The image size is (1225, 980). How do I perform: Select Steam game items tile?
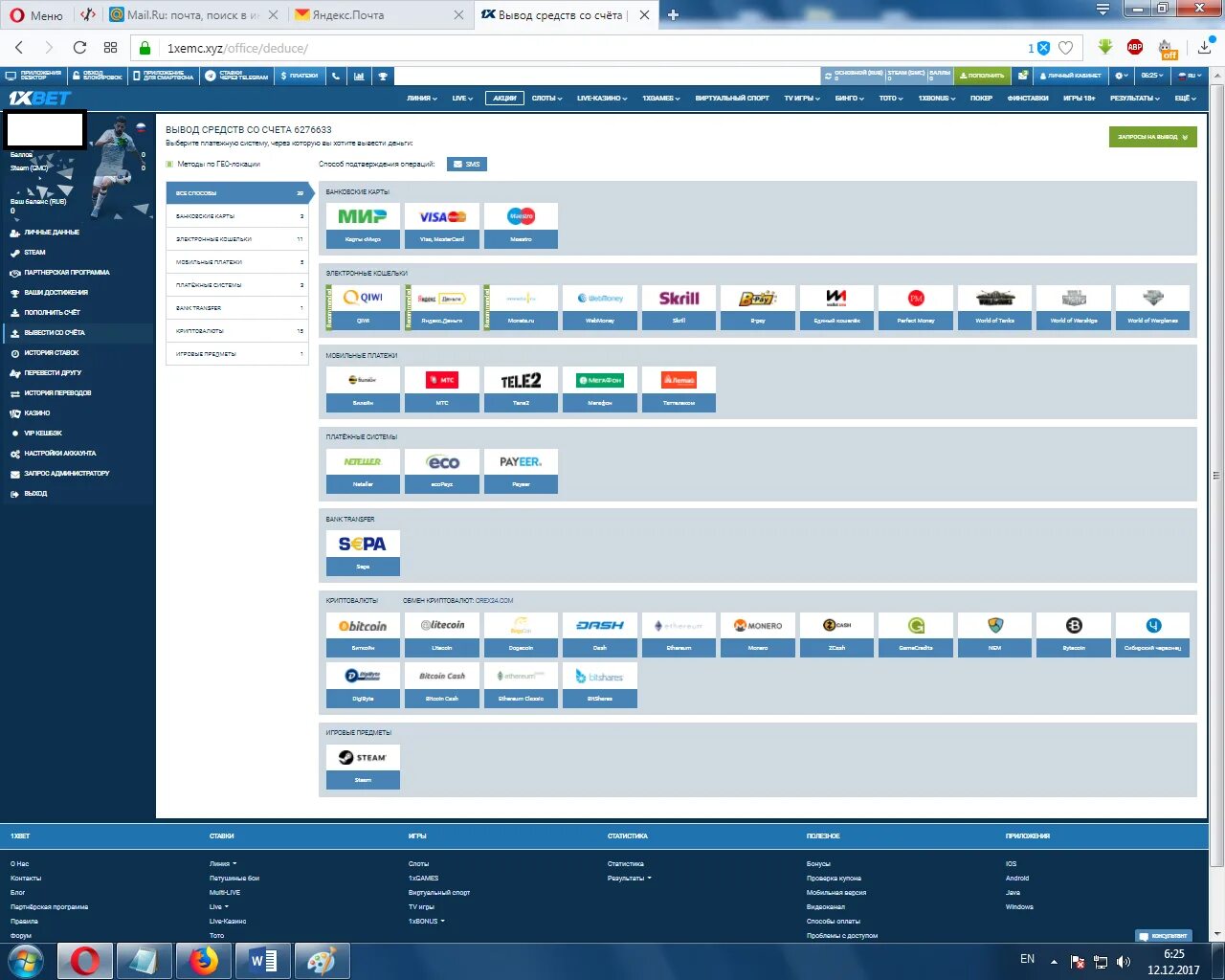click(363, 767)
